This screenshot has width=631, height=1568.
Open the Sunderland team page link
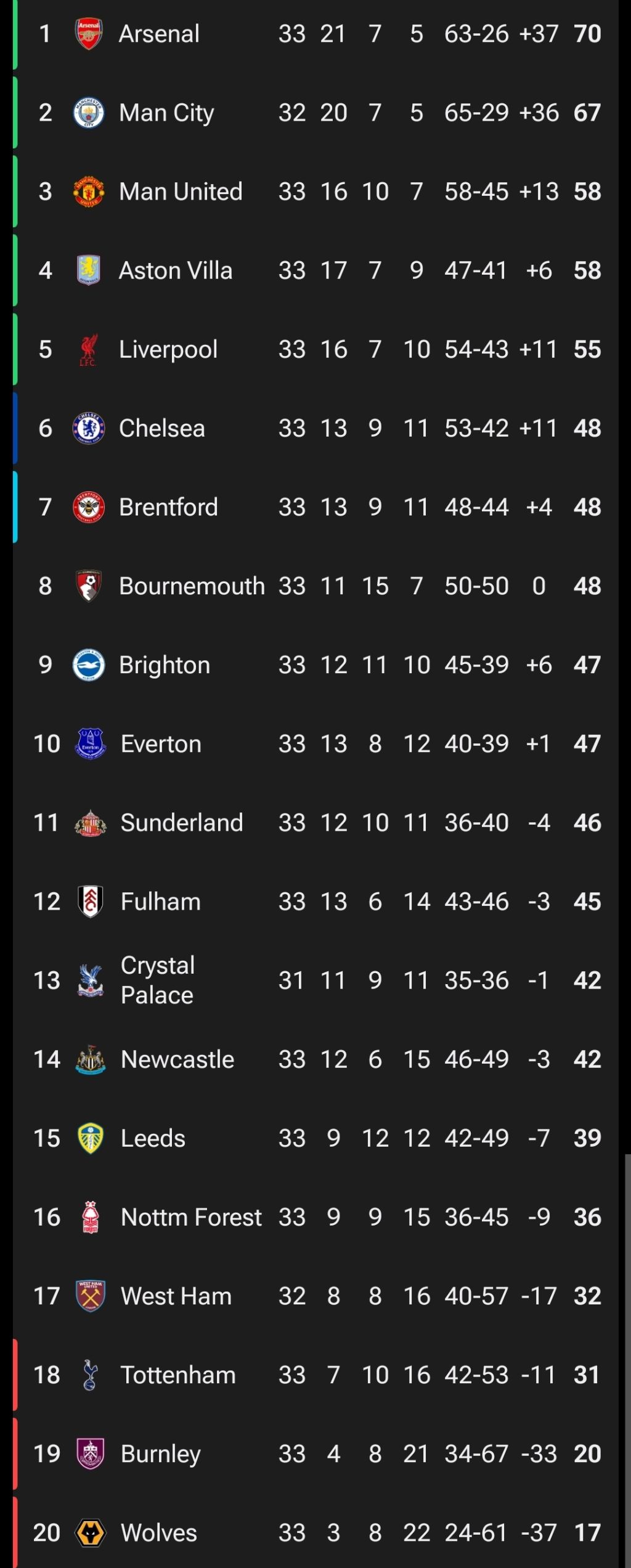182,823
